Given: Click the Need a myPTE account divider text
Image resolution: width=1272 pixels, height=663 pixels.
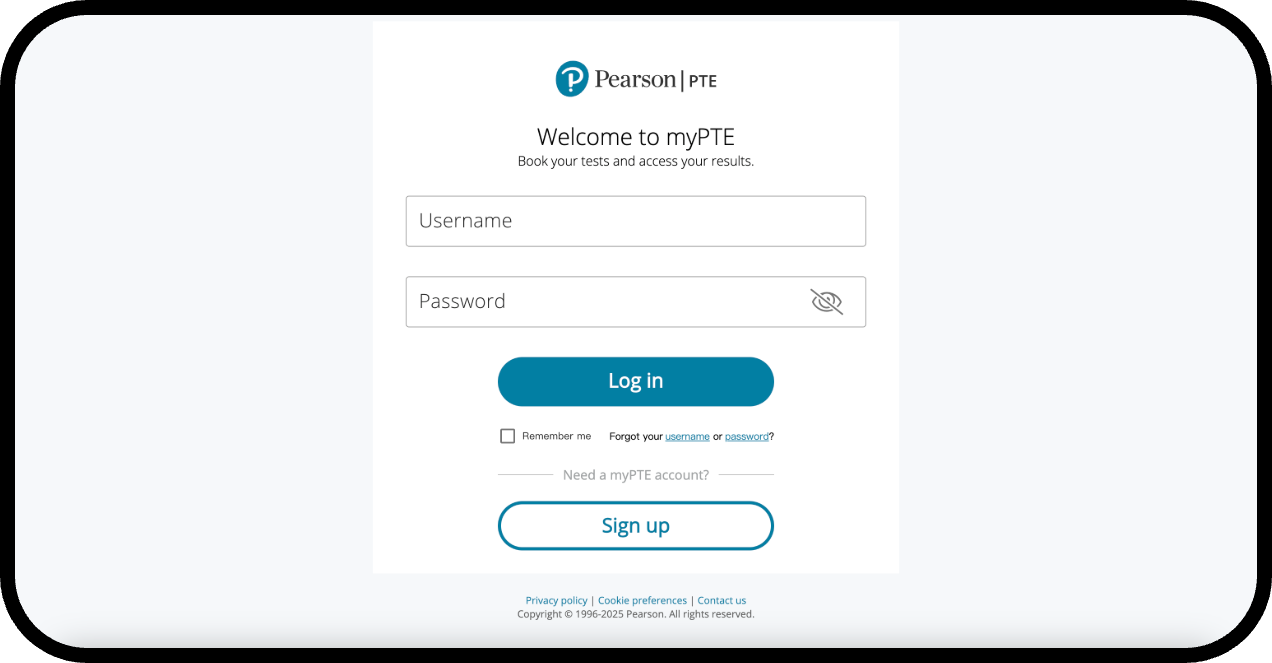Looking at the screenshot, I should pos(635,474).
